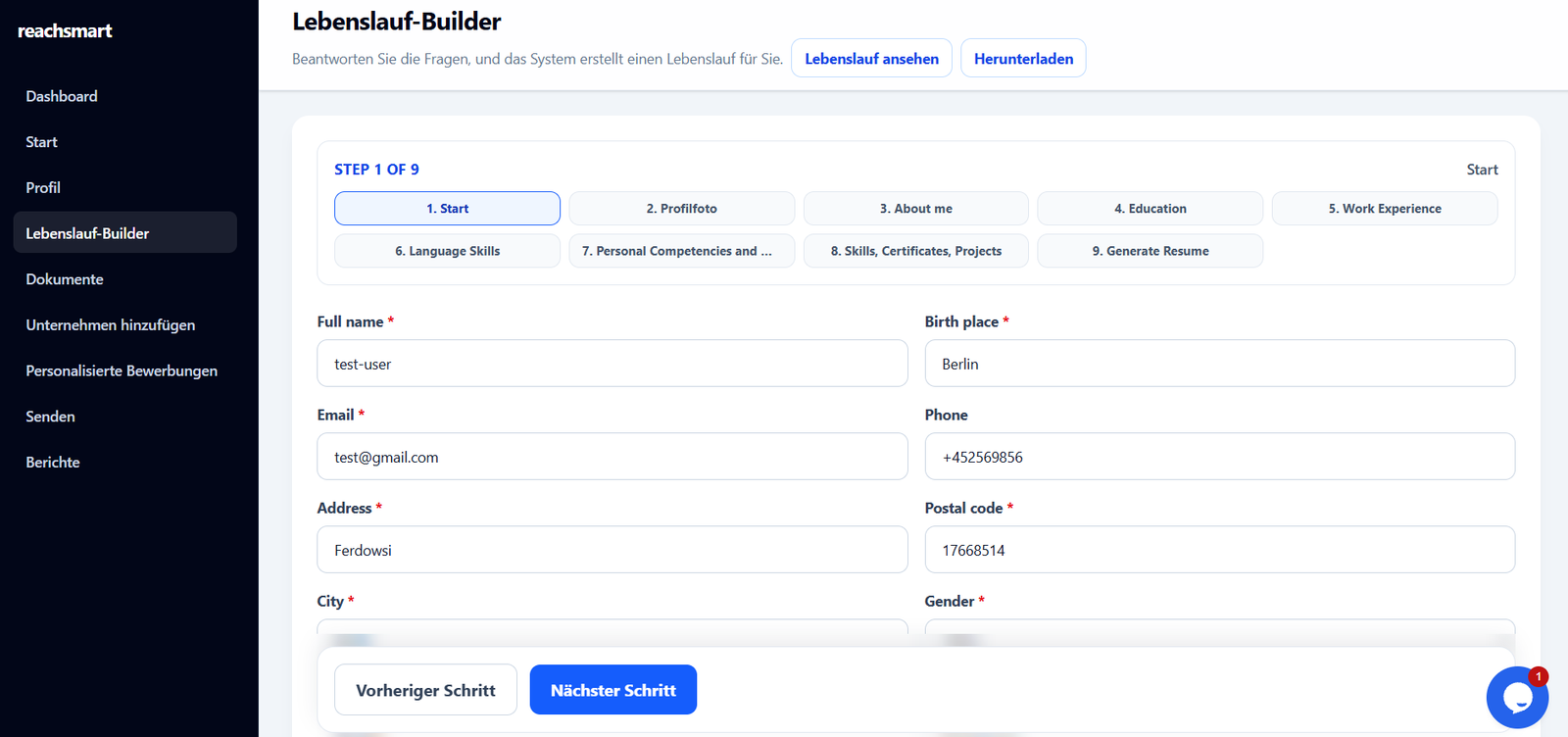The image size is (1568, 737).
Task: Switch to step 2. Profilfoto
Action: (x=681, y=209)
